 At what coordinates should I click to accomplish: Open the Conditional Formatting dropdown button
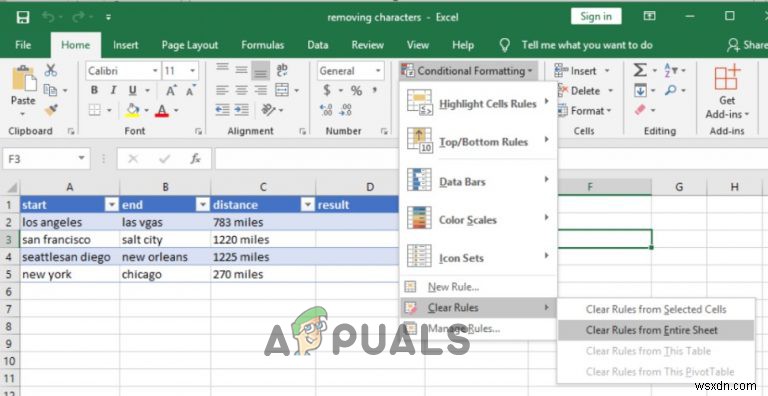point(468,71)
